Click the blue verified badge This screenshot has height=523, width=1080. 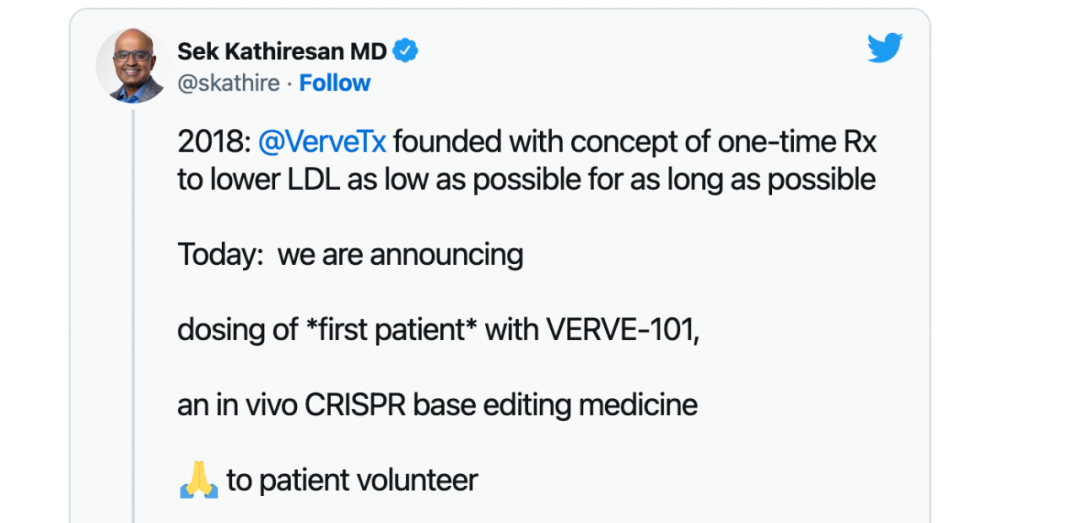point(409,50)
